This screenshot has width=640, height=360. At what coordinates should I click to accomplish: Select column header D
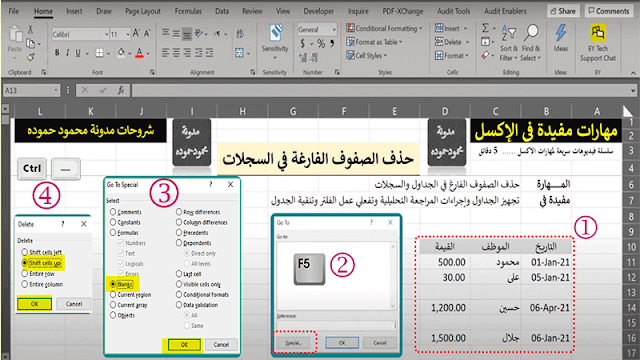click(x=444, y=111)
